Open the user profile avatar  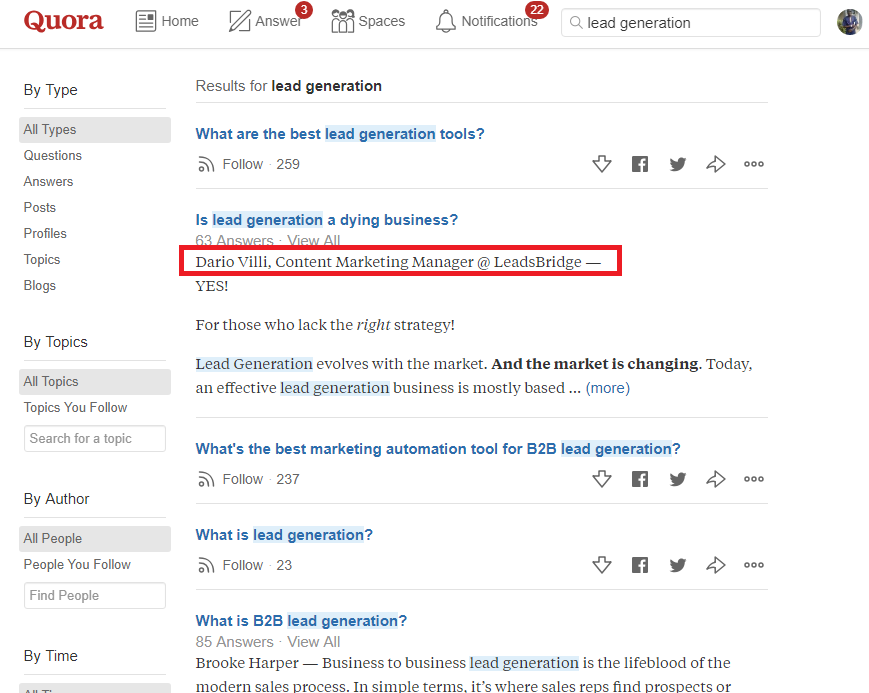[x=849, y=22]
